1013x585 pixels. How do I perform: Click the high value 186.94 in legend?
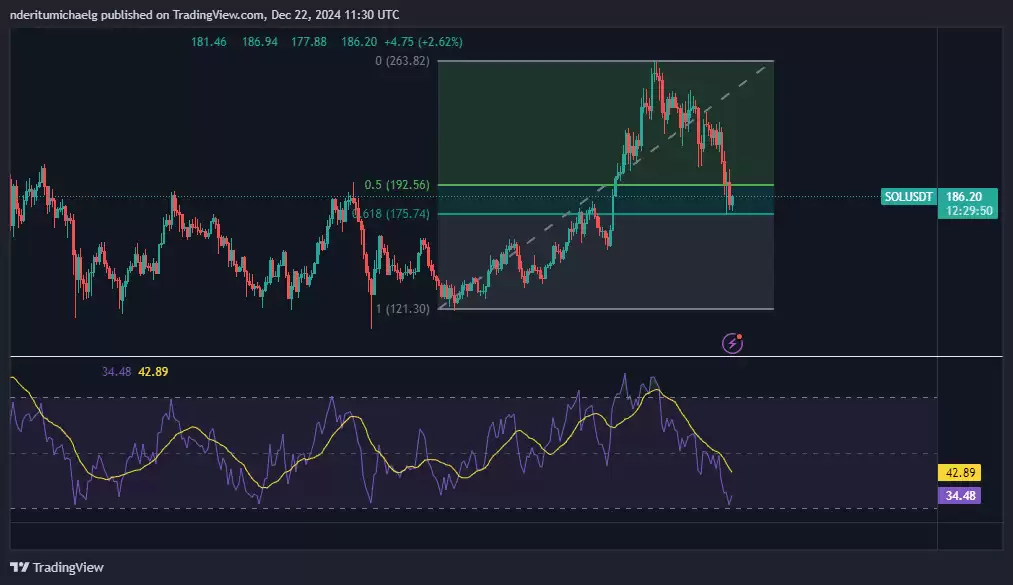(x=258, y=42)
